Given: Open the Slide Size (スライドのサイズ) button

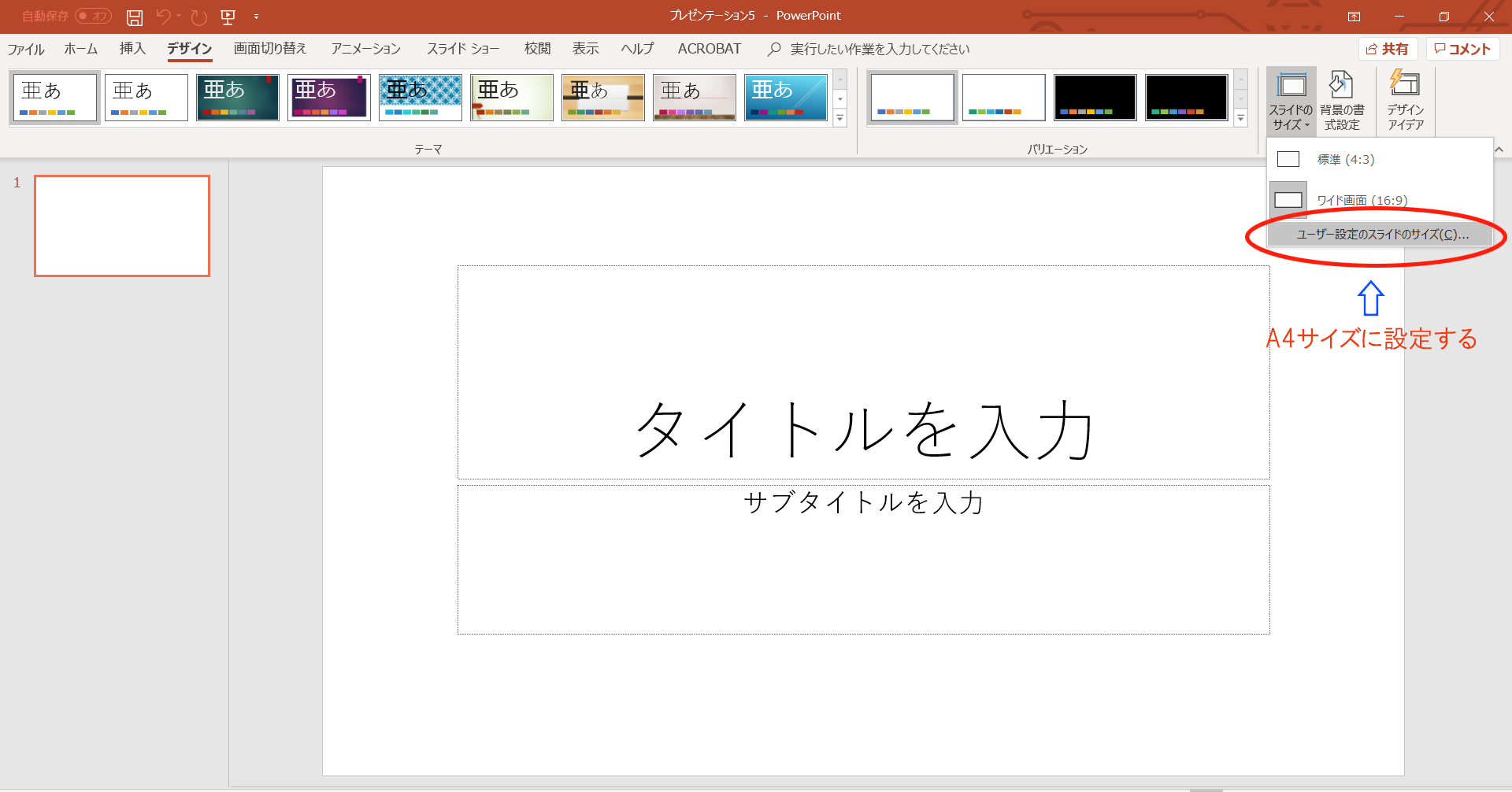Looking at the screenshot, I should 1291,102.
